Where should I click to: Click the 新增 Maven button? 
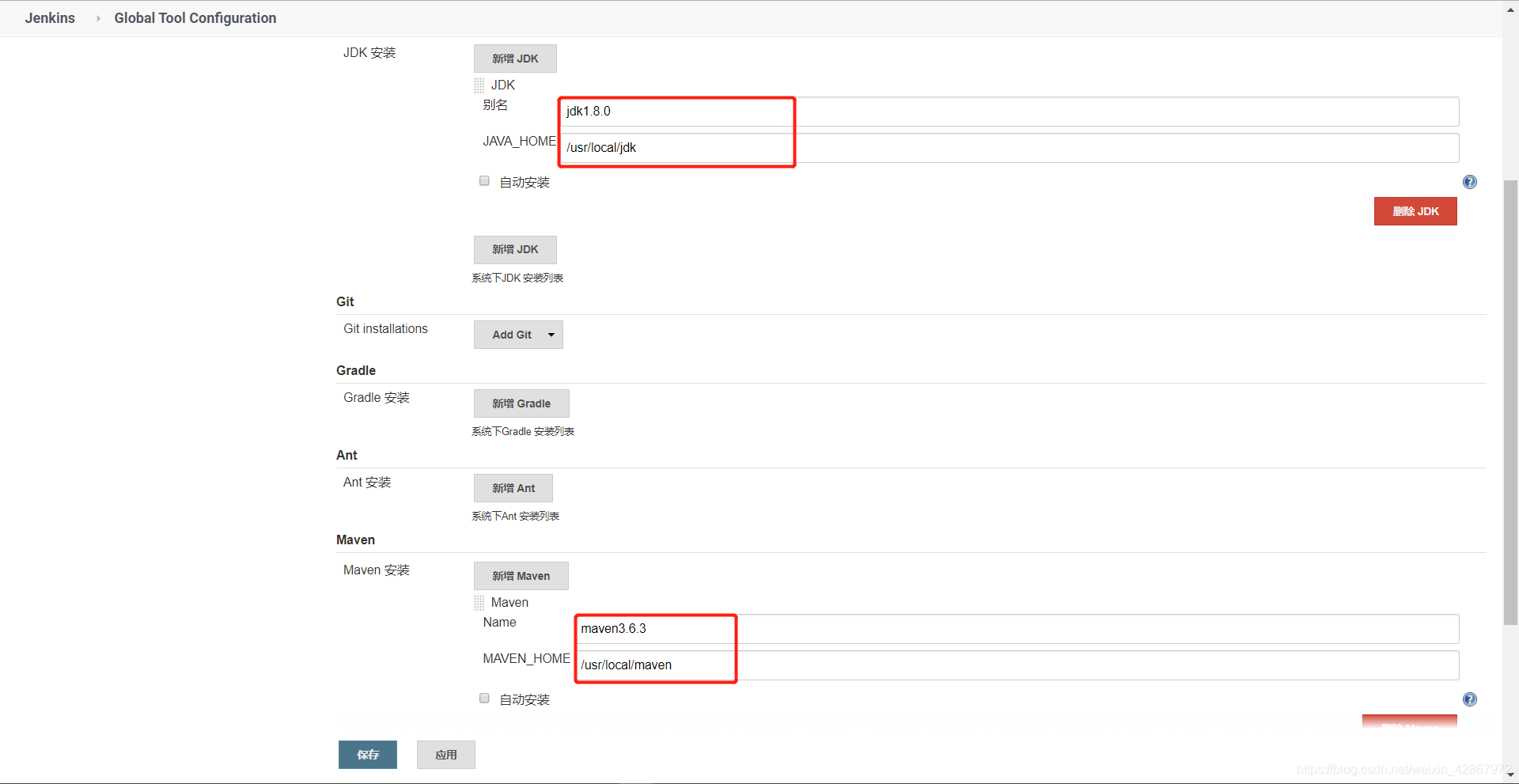521,576
